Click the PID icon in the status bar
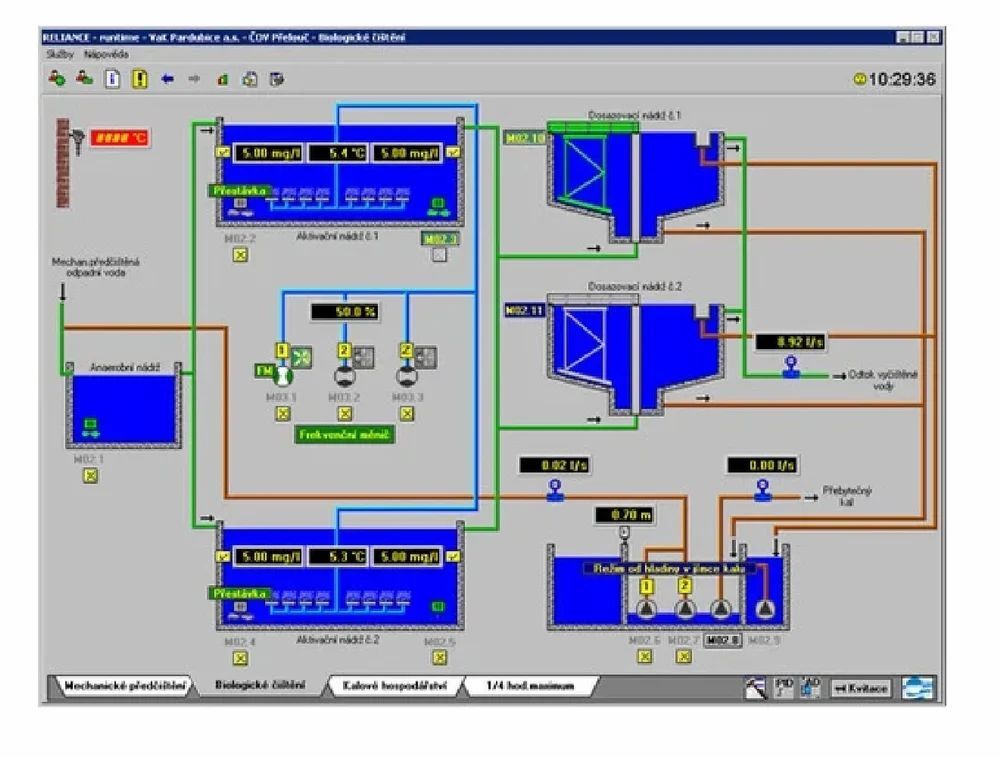 click(x=785, y=686)
